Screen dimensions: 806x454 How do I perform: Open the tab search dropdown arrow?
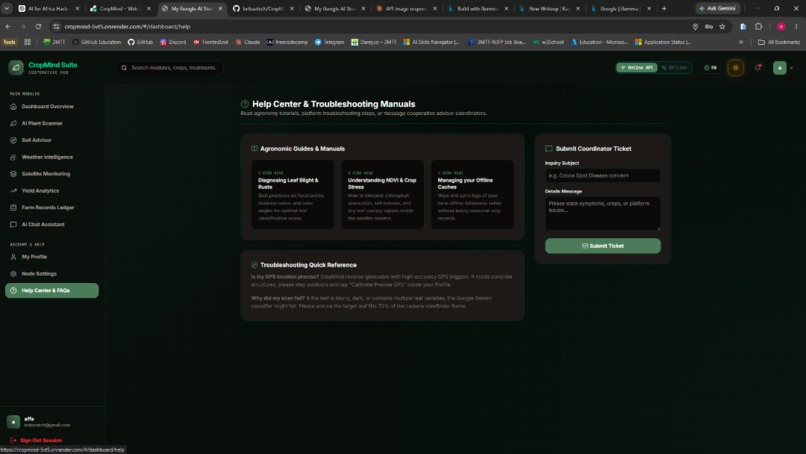pyautogui.click(x=7, y=9)
